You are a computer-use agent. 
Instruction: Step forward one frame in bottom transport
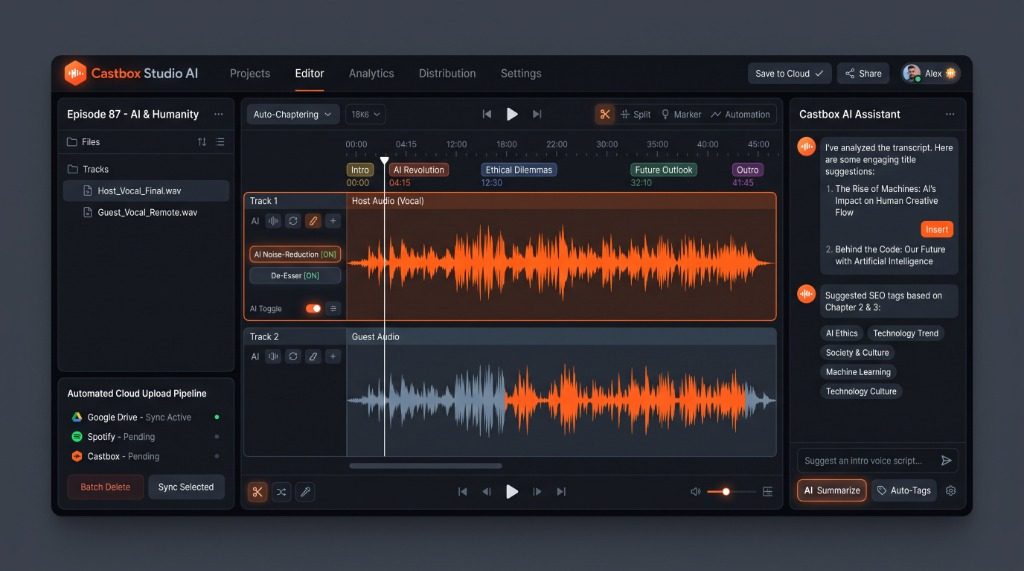(537, 492)
